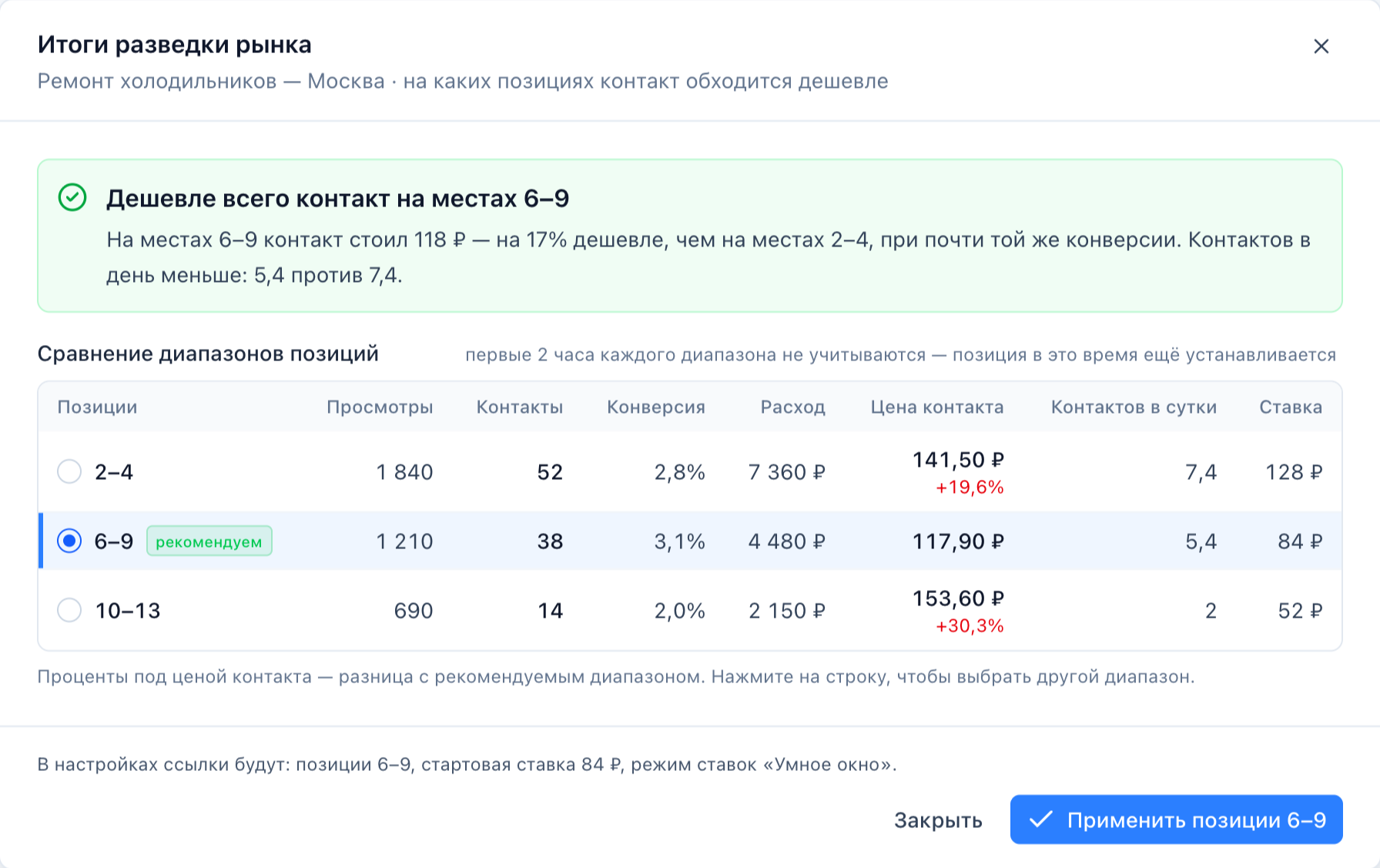Click the +19,6% difference label
This screenshot has width=1380, height=868.
(970, 488)
